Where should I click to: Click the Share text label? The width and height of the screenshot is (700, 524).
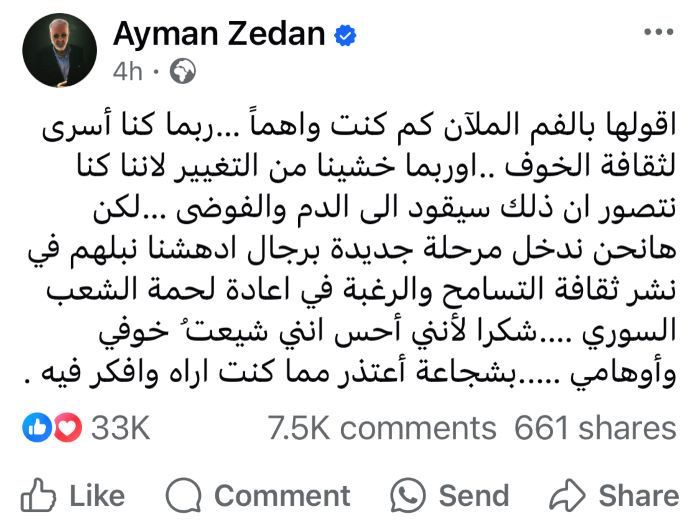point(639,496)
